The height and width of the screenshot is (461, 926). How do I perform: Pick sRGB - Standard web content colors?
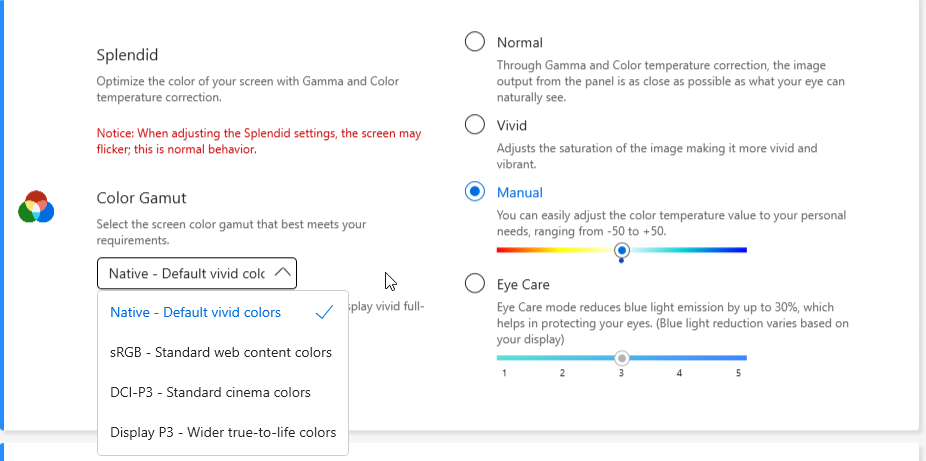(221, 352)
